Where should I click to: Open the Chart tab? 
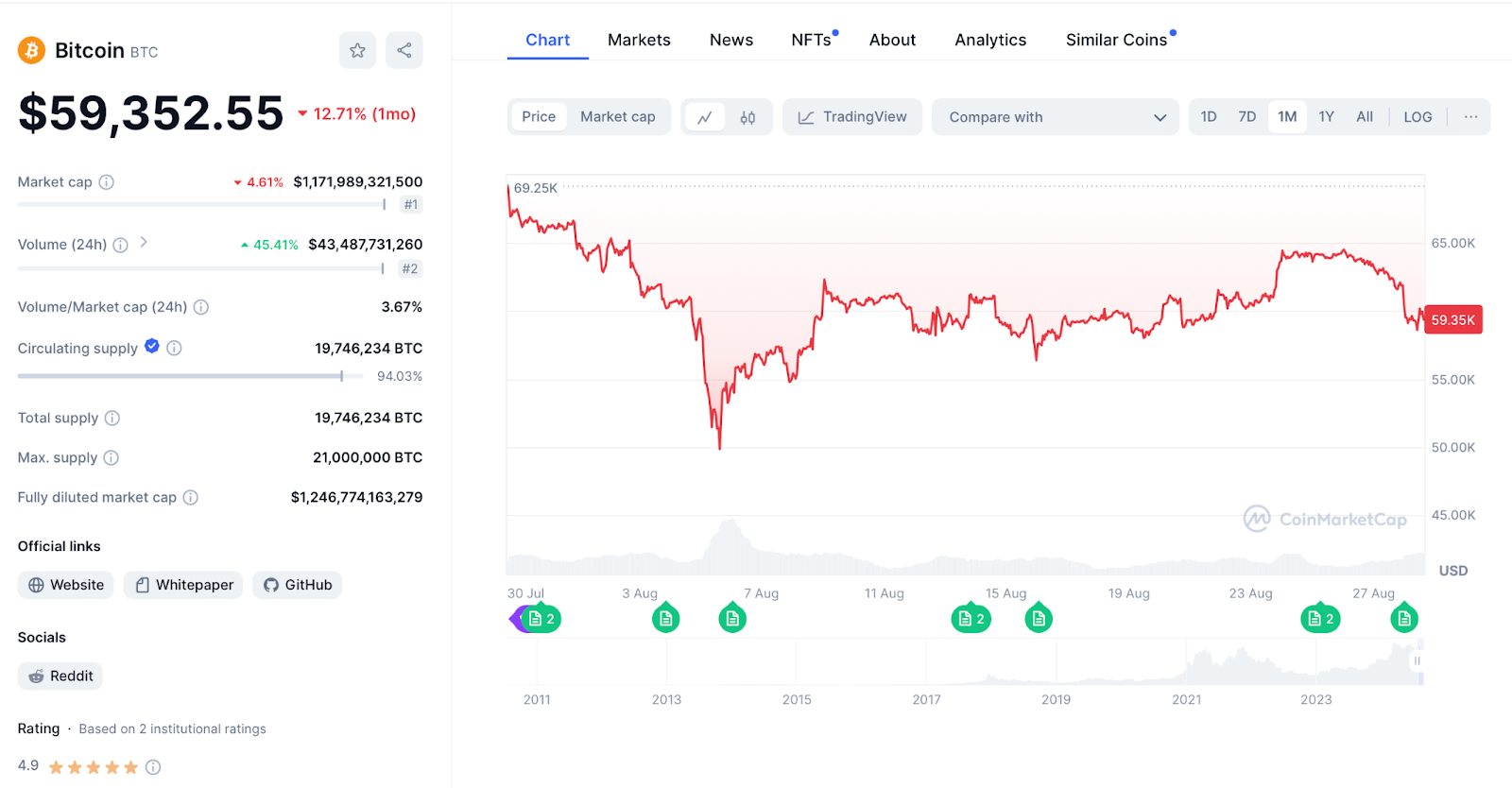tap(548, 40)
